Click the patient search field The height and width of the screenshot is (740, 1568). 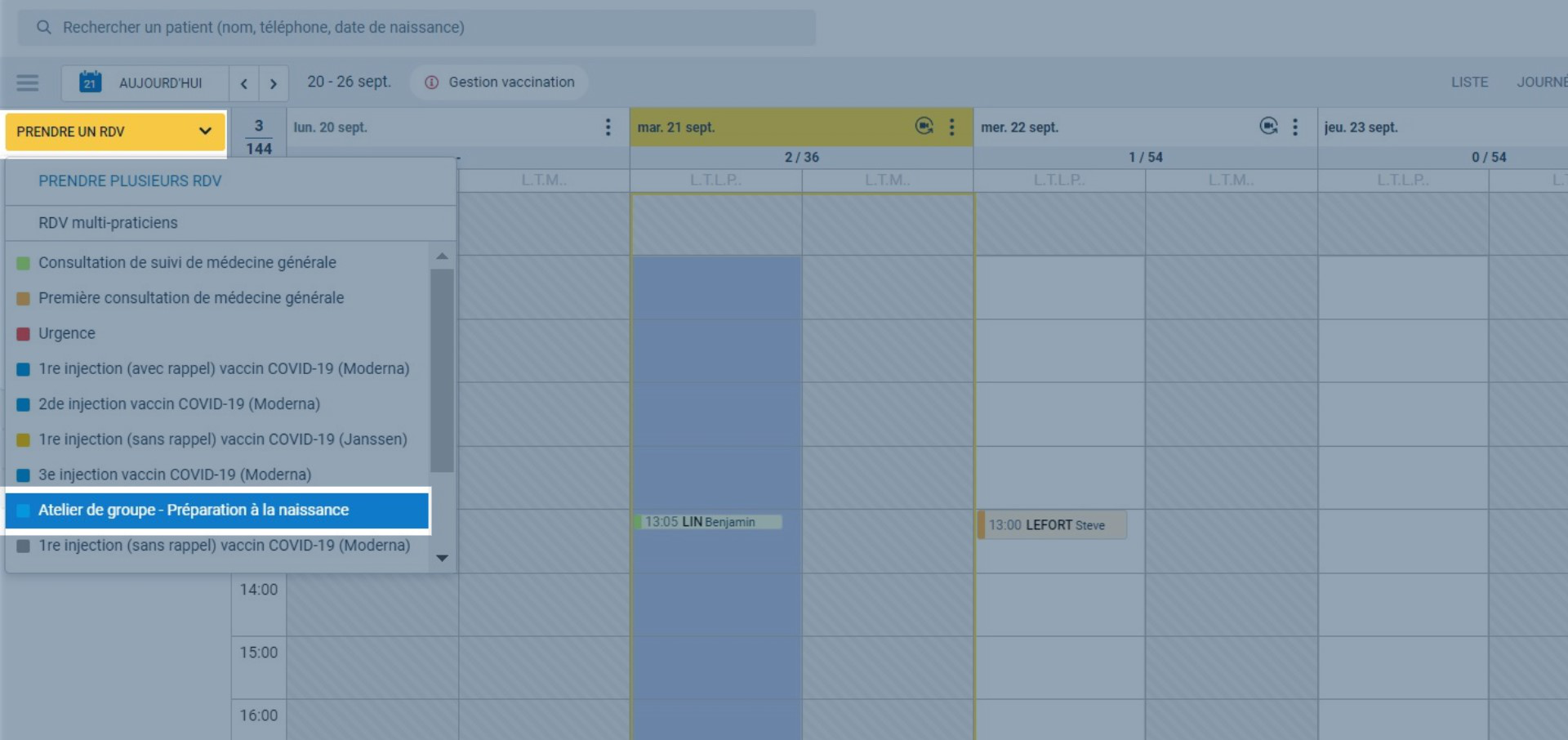point(416,28)
